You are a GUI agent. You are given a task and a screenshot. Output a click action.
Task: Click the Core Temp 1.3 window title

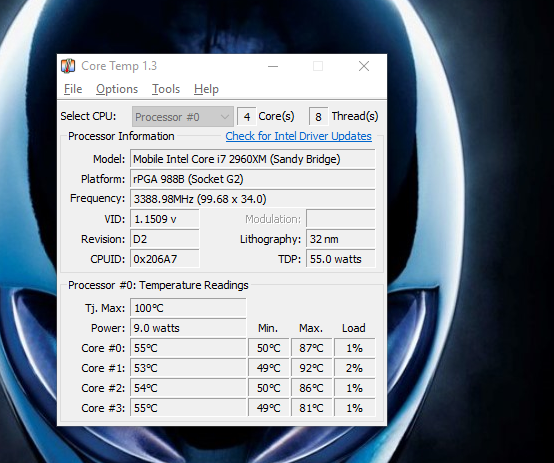click(119, 66)
